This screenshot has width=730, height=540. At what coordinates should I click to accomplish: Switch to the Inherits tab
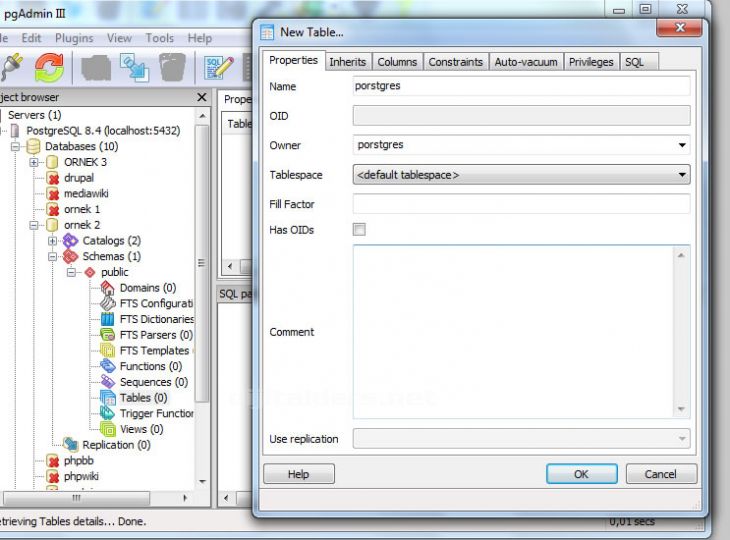pyautogui.click(x=348, y=62)
